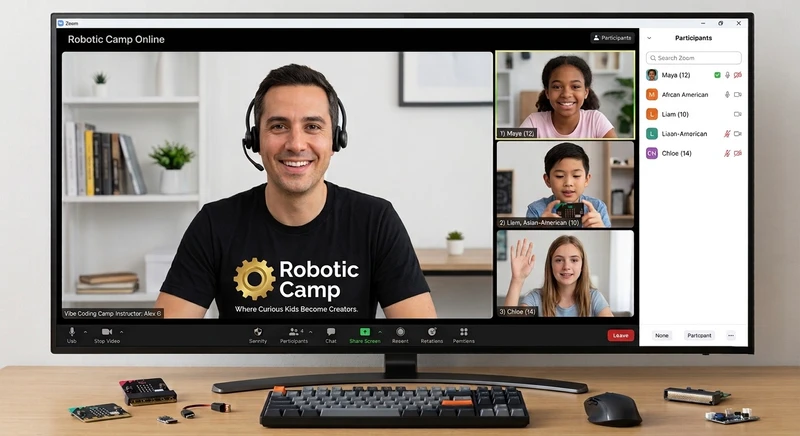Click the Participants button above the video grid
The width and height of the screenshot is (800, 436).
point(612,38)
